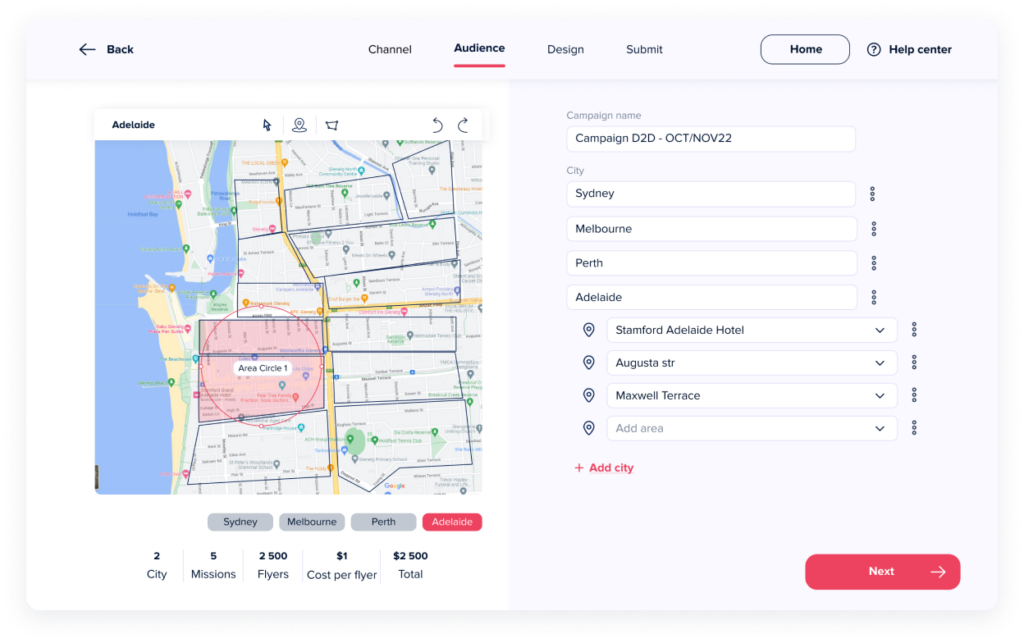Open the Help center link
Image resolution: width=1024 pixels, height=643 pixels.
click(909, 50)
